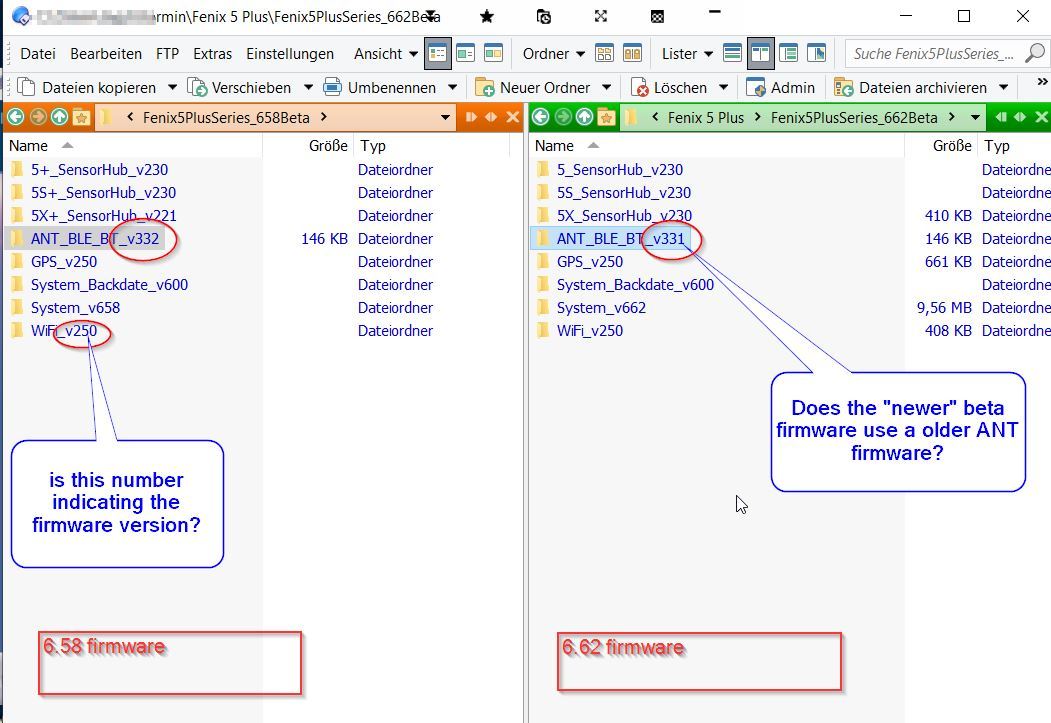The image size is (1051, 723).
Task: Select the 5X_SensorHub_v230 folder
Action: click(x=624, y=216)
